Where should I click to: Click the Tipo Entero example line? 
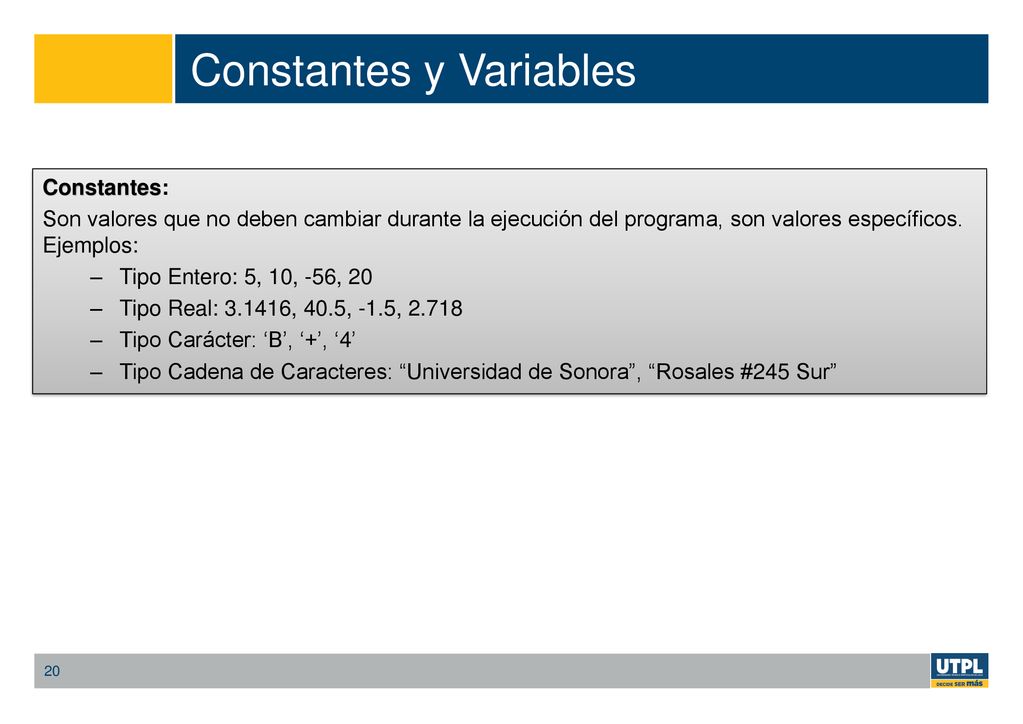245,277
